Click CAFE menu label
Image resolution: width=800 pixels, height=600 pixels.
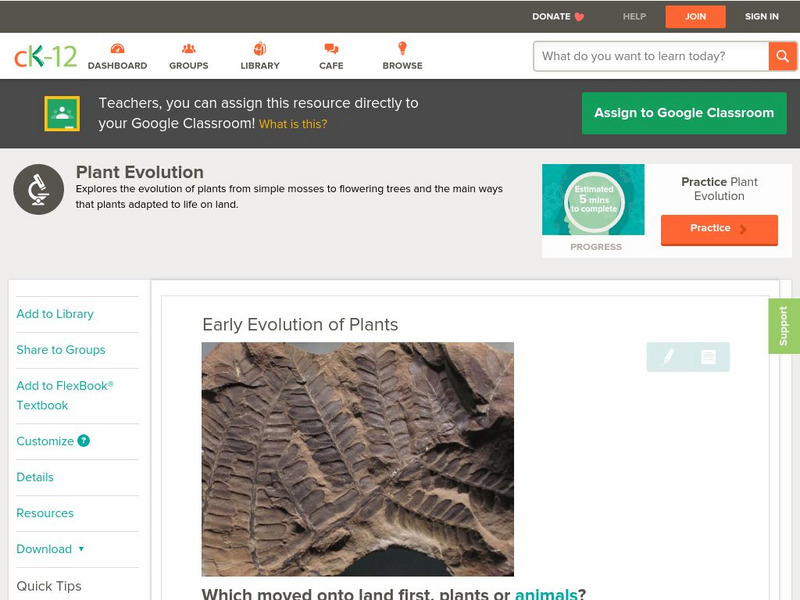click(x=331, y=66)
